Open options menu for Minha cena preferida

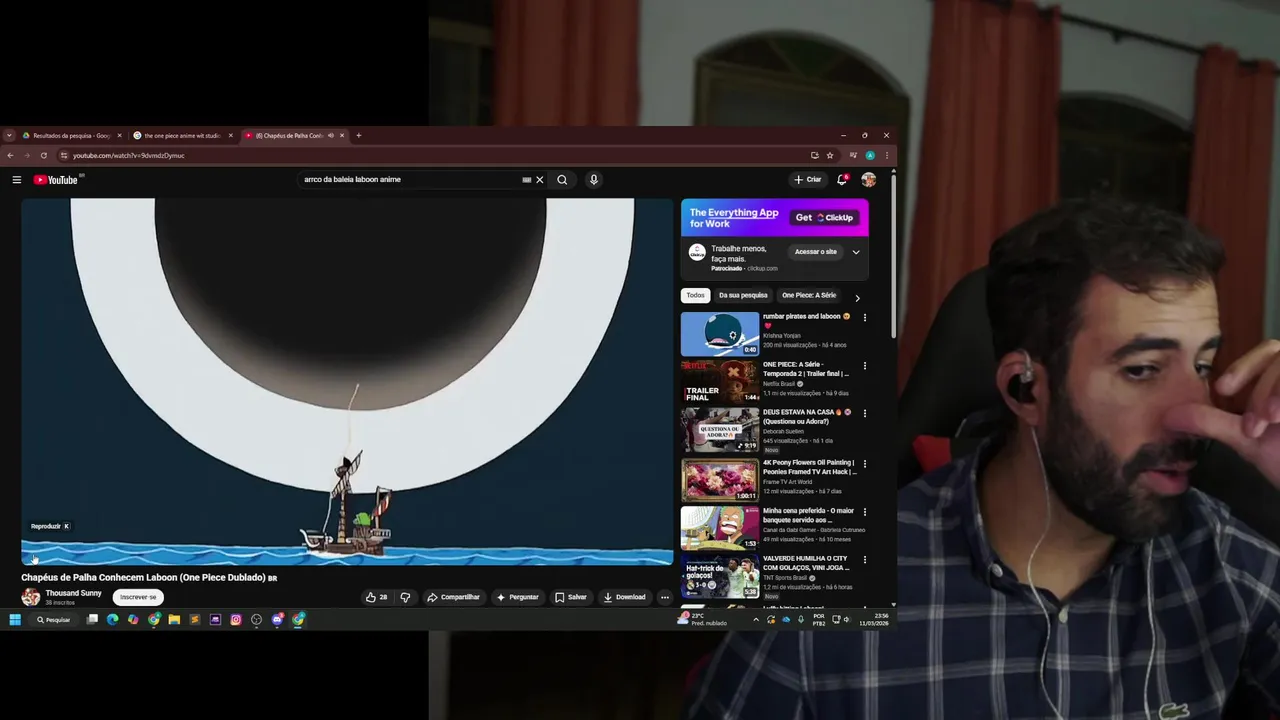(x=865, y=511)
